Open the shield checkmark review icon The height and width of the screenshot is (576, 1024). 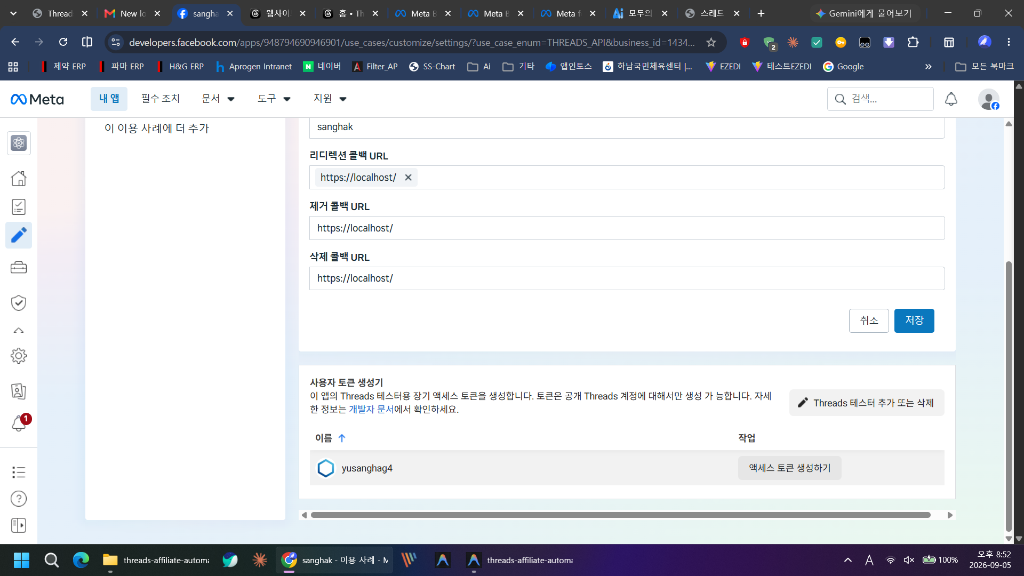(x=18, y=303)
